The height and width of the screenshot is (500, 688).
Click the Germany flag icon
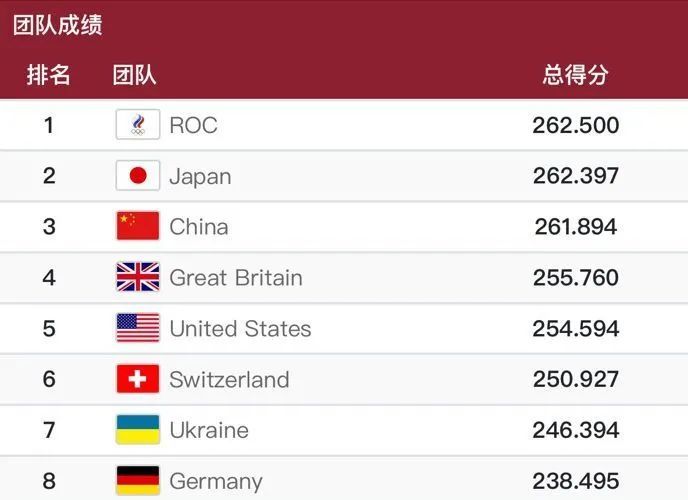point(137,480)
